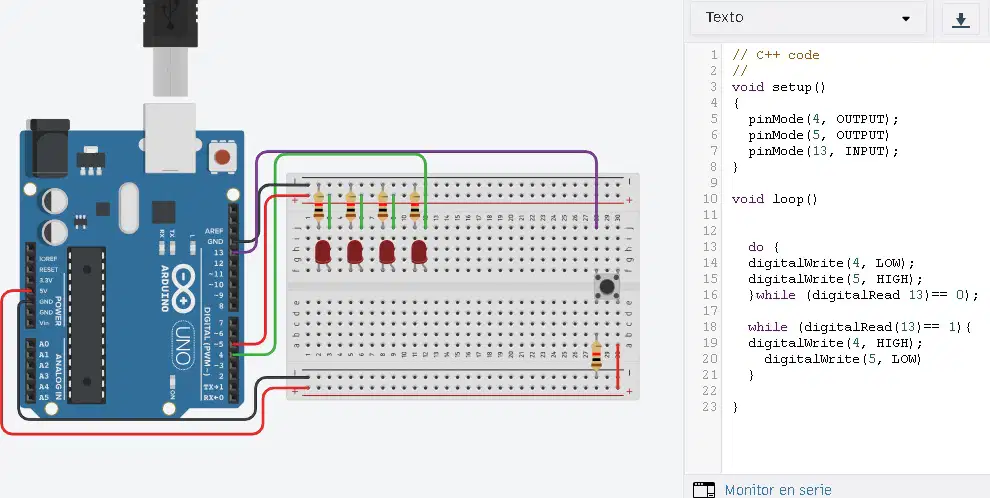Select the first green jumper by the LED resistors
This screenshot has width=990, height=498.
pos(329,211)
